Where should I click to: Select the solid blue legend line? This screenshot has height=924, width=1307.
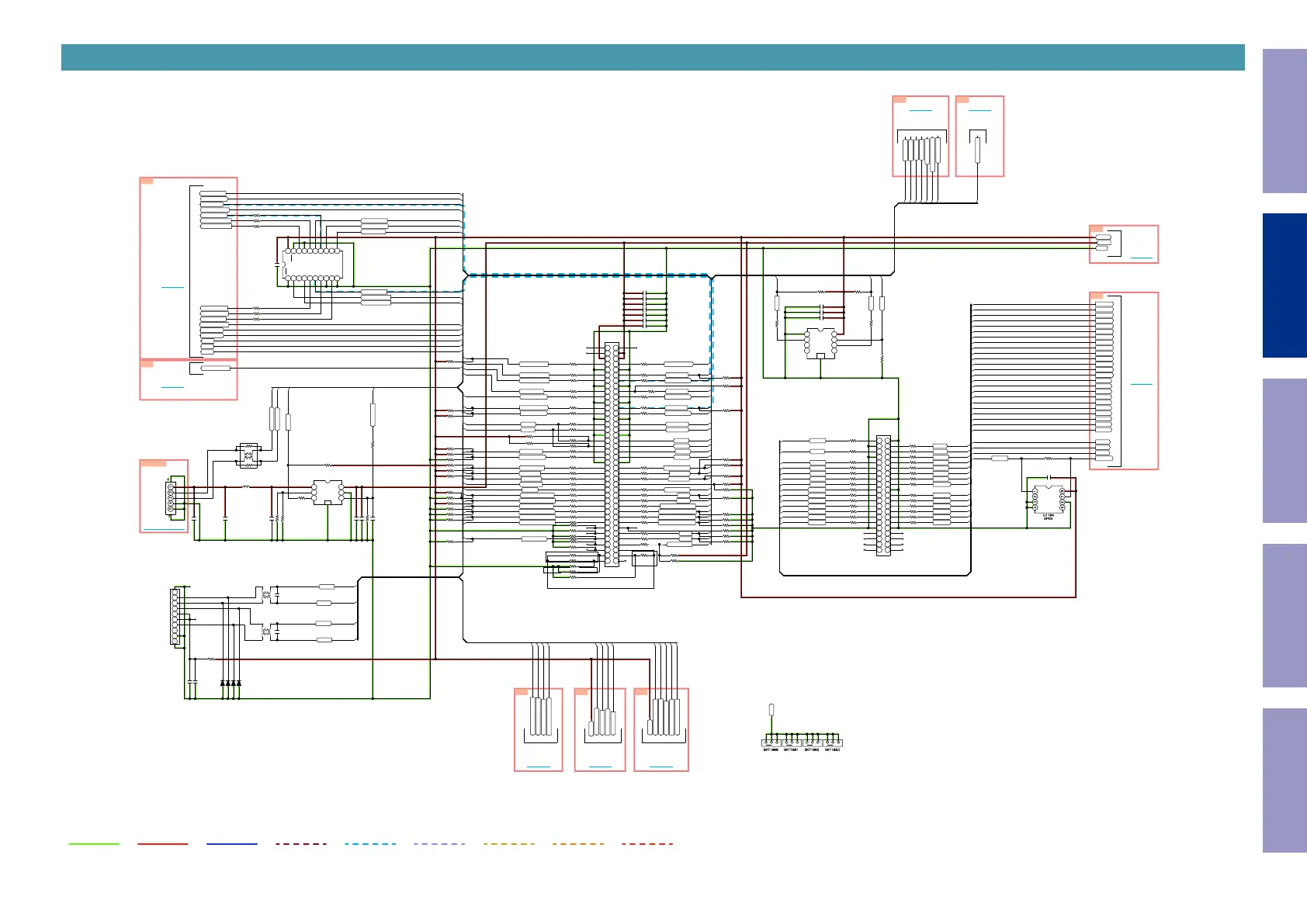point(232,843)
